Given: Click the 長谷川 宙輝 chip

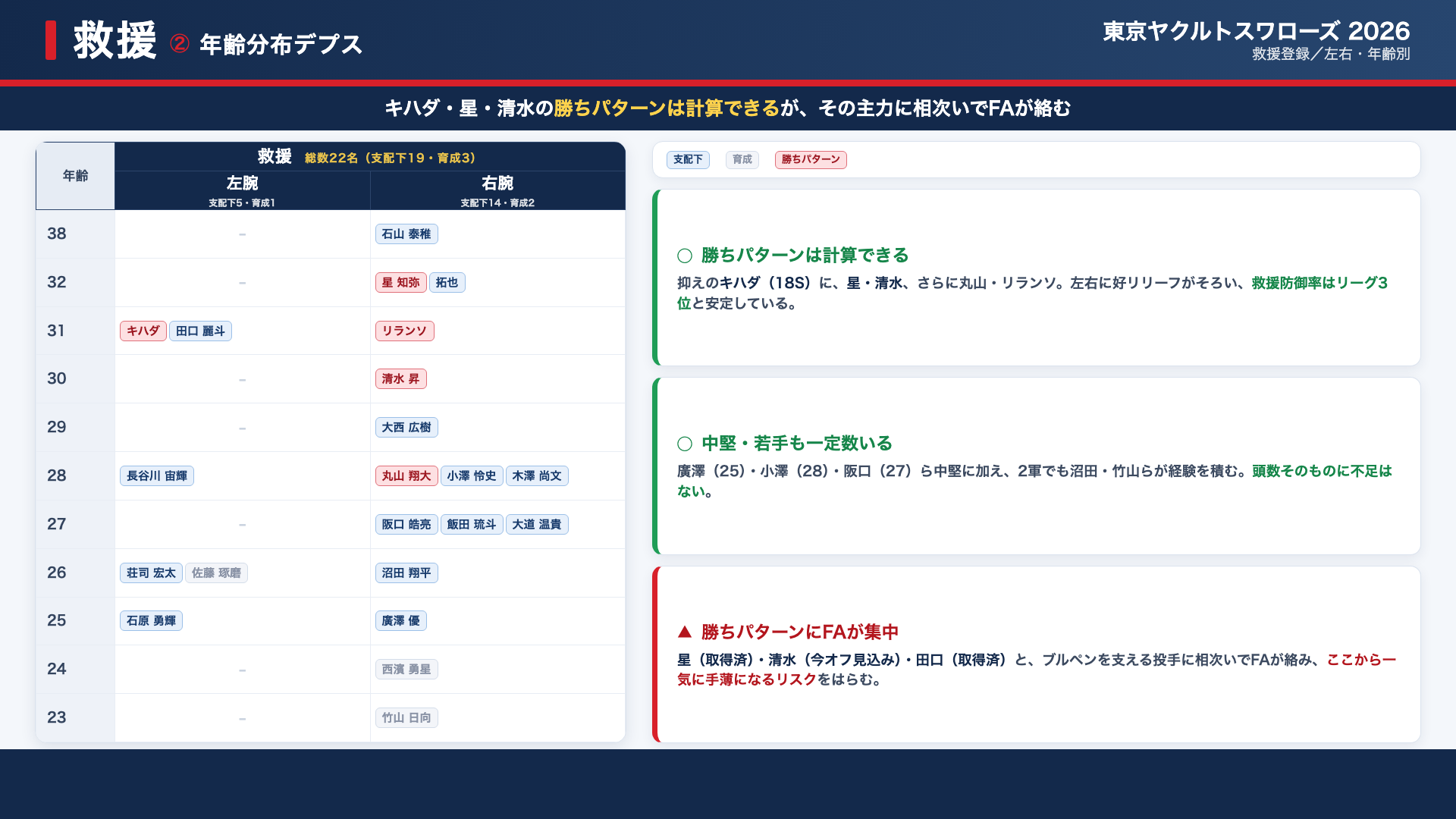Looking at the screenshot, I should (157, 476).
